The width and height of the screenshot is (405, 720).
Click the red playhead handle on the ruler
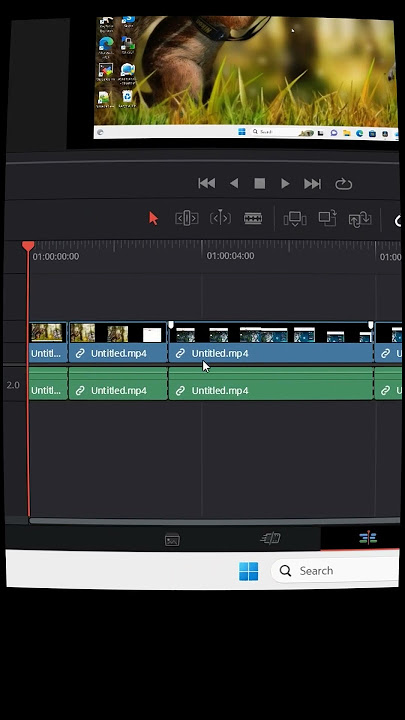28,246
